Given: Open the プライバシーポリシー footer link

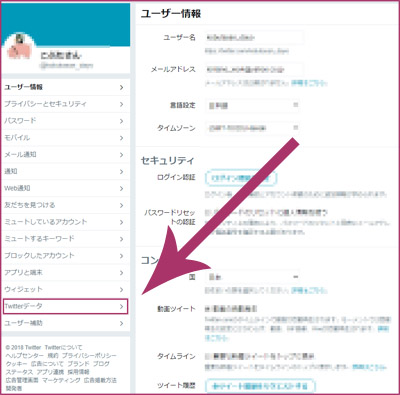Looking at the screenshot, I should pos(89,356).
